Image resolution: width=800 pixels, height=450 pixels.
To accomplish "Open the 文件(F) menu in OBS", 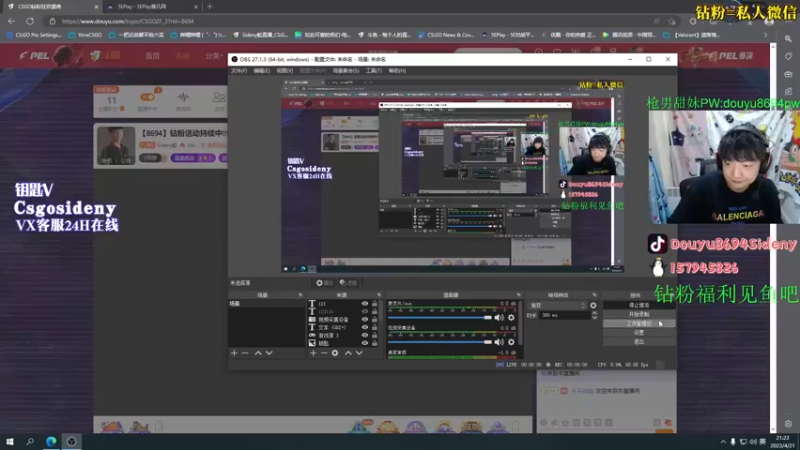I will 239,70.
